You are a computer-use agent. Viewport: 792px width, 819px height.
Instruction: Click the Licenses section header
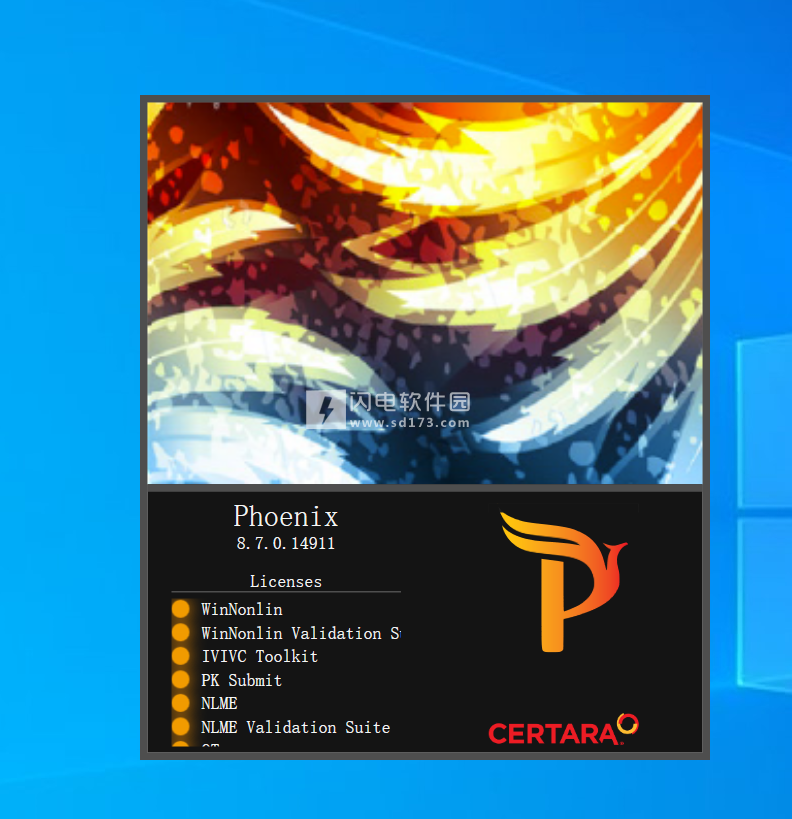pyautogui.click(x=286, y=581)
